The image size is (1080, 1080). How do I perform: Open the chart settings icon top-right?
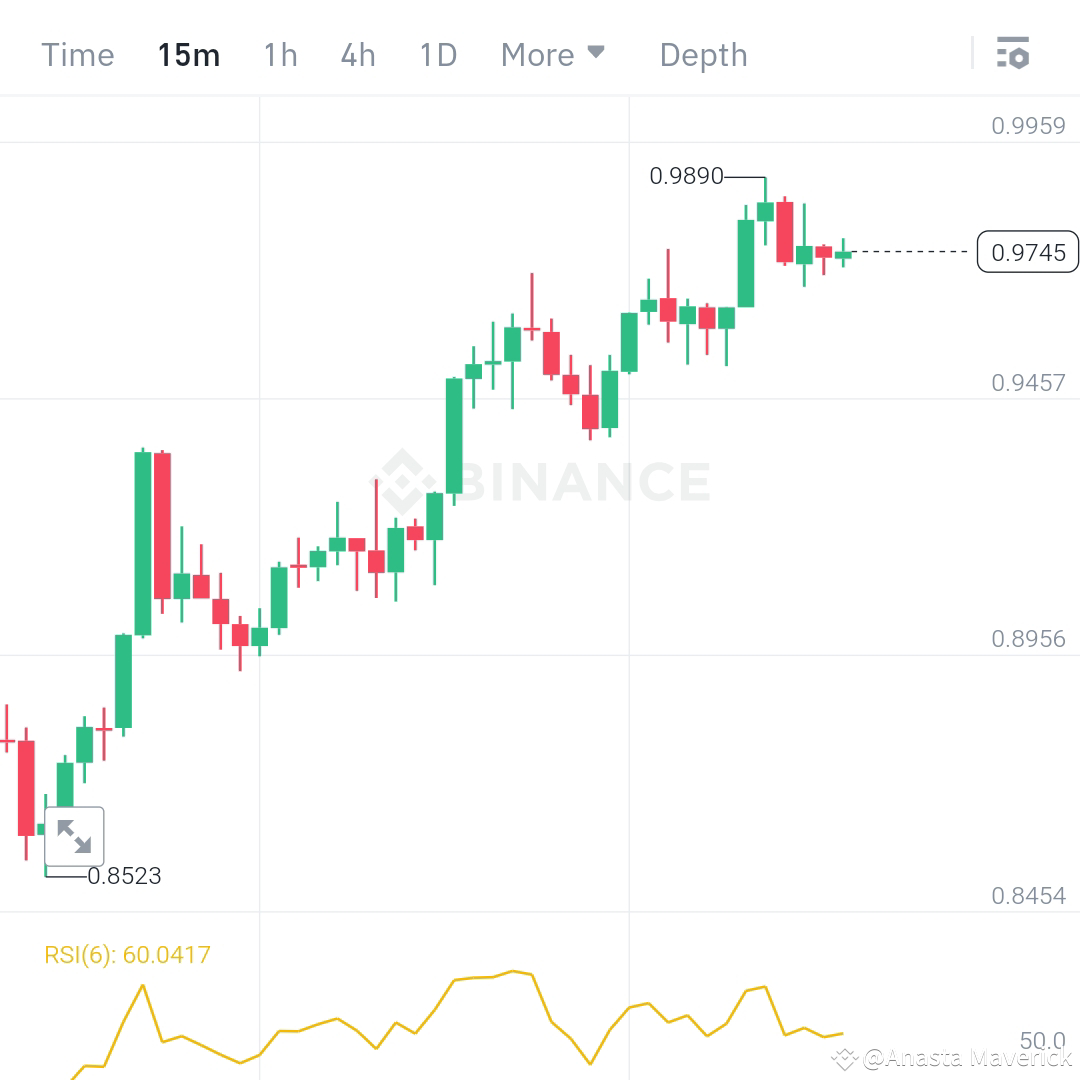[x=1014, y=54]
